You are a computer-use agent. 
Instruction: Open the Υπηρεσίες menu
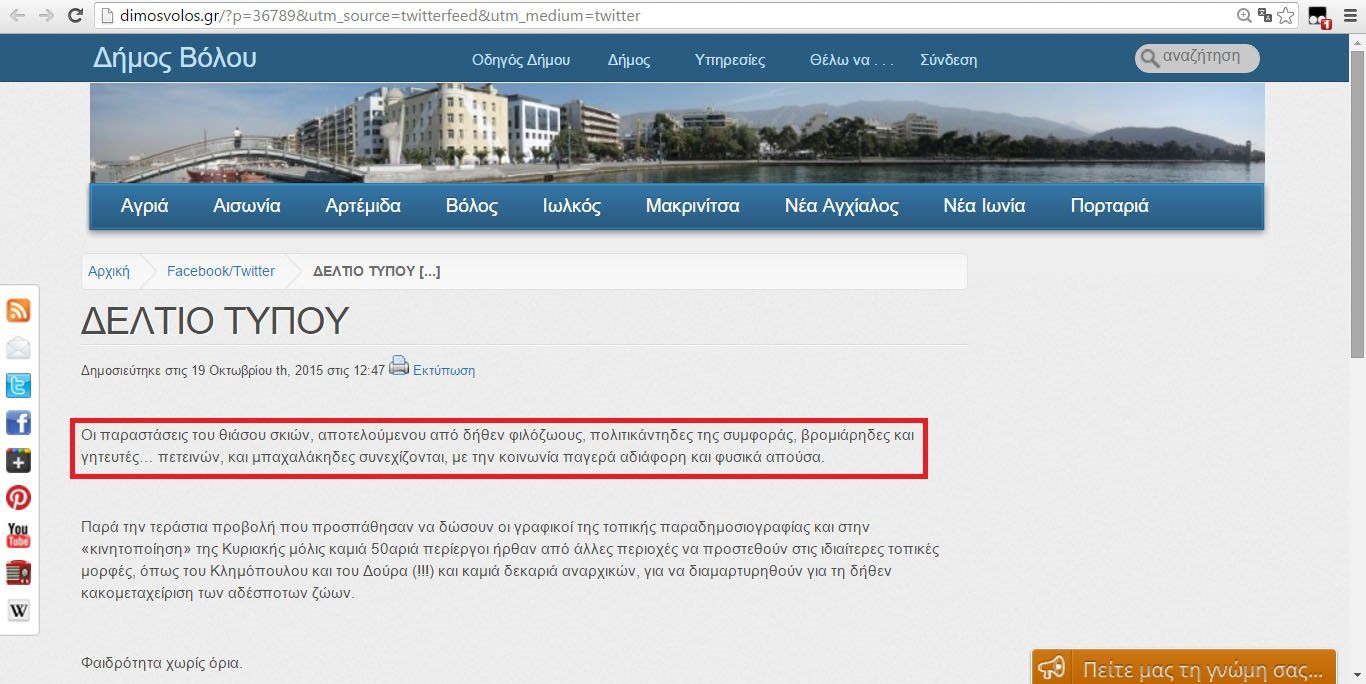730,60
